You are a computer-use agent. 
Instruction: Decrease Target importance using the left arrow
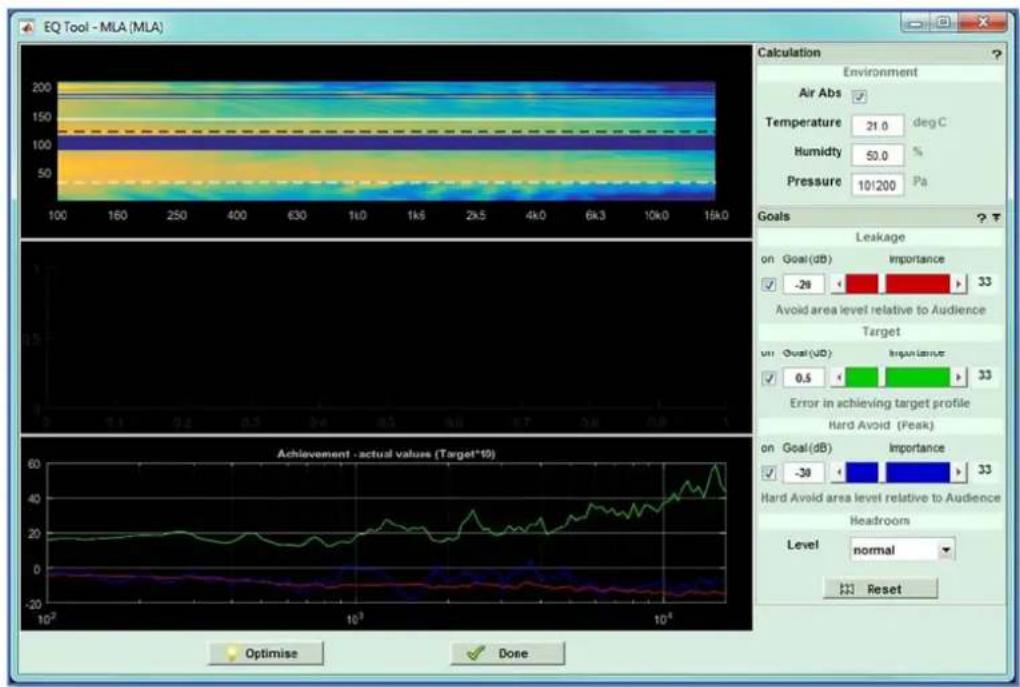pos(839,378)
